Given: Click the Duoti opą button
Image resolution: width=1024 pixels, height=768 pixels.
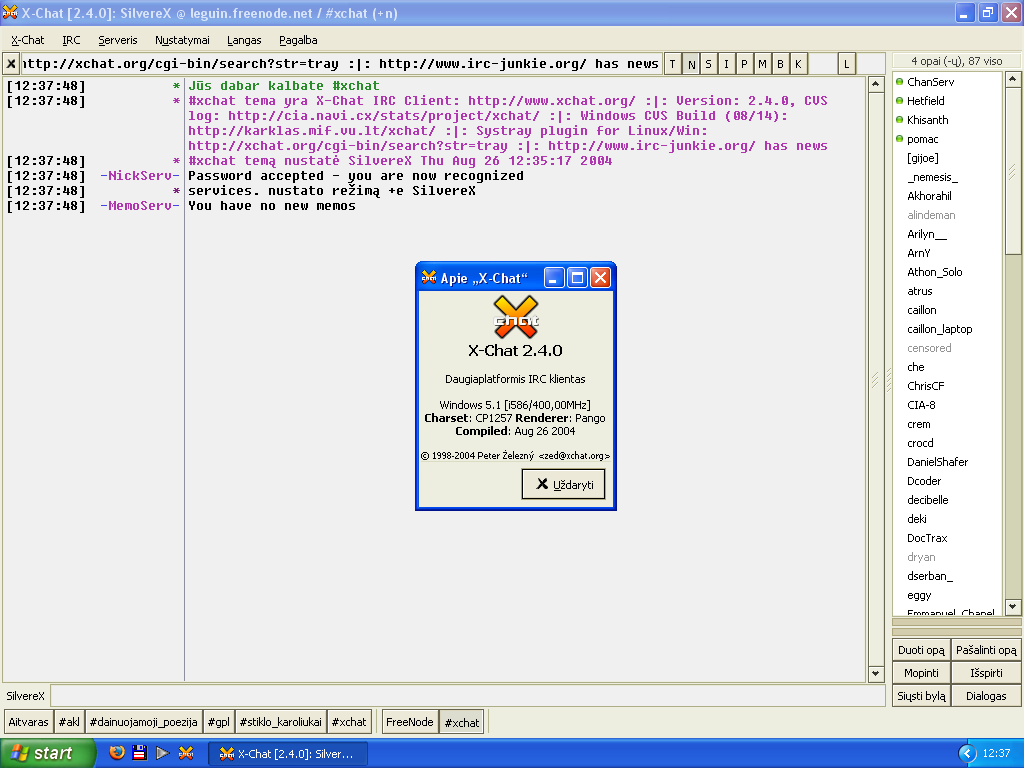Looking at the screenshot, I should click(x=921, y=650).
